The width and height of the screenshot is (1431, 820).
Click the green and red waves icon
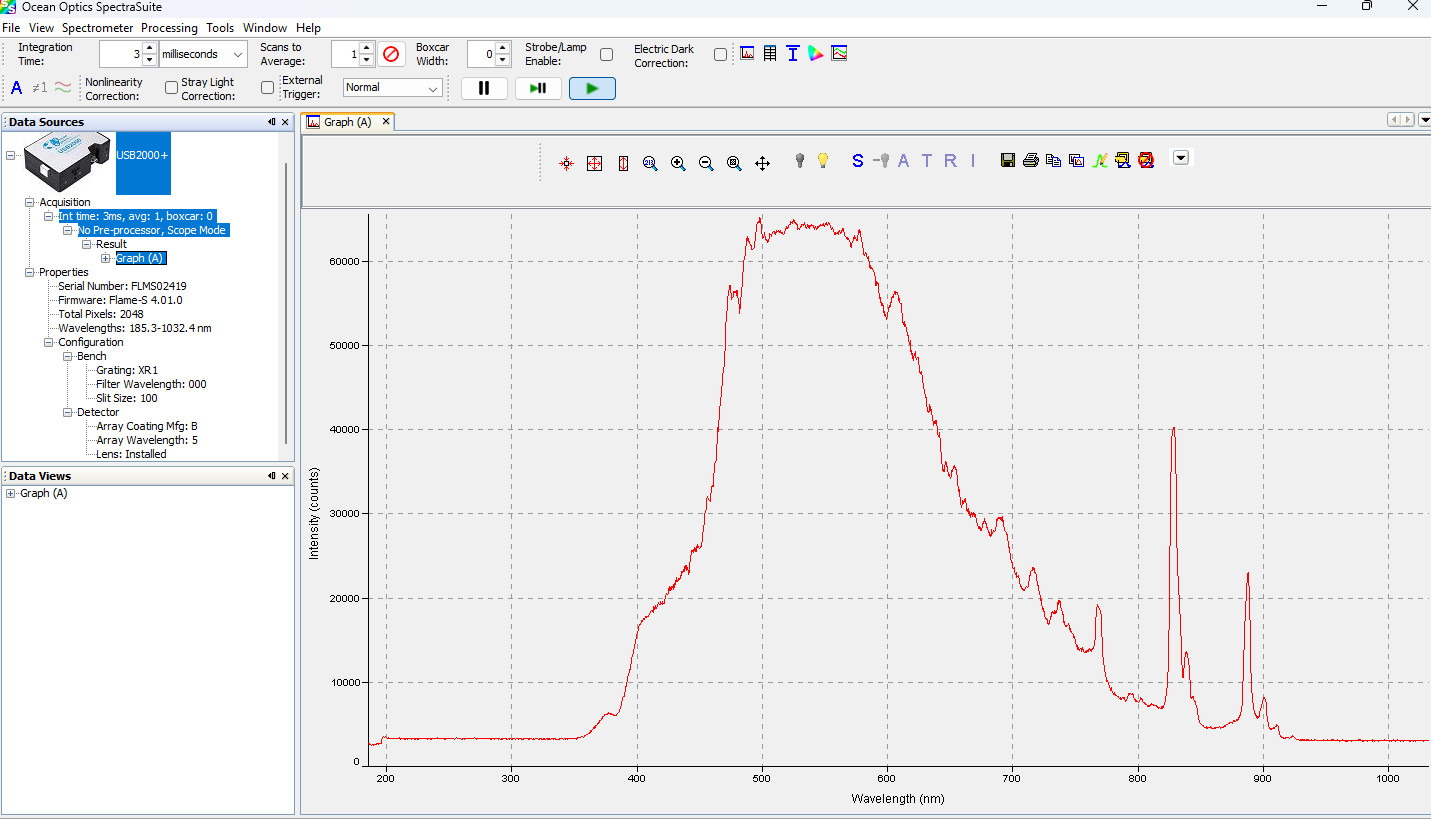63,88
